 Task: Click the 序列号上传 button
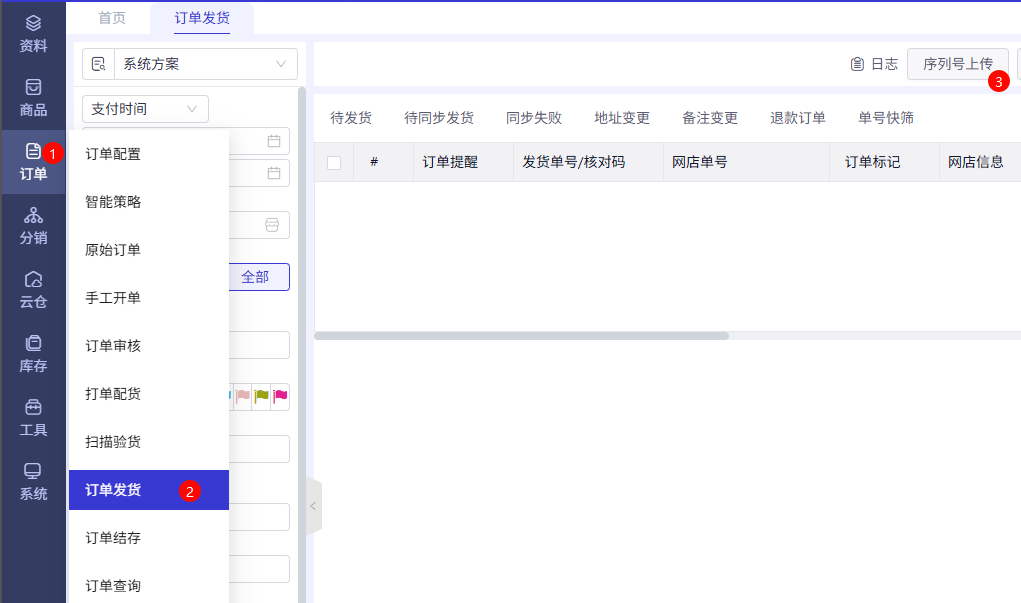[958, 64]
